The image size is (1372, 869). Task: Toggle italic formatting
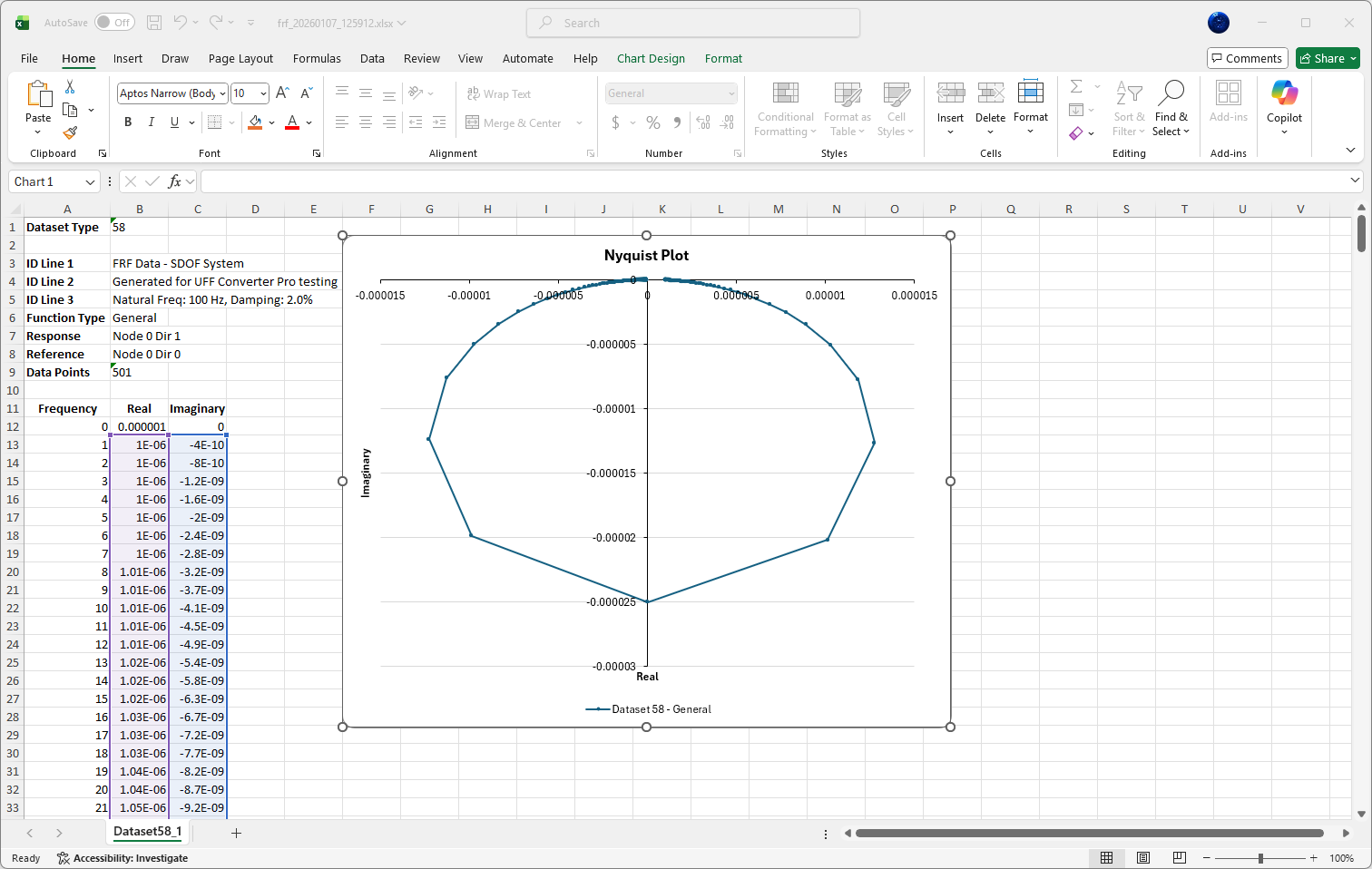point(151,122)
